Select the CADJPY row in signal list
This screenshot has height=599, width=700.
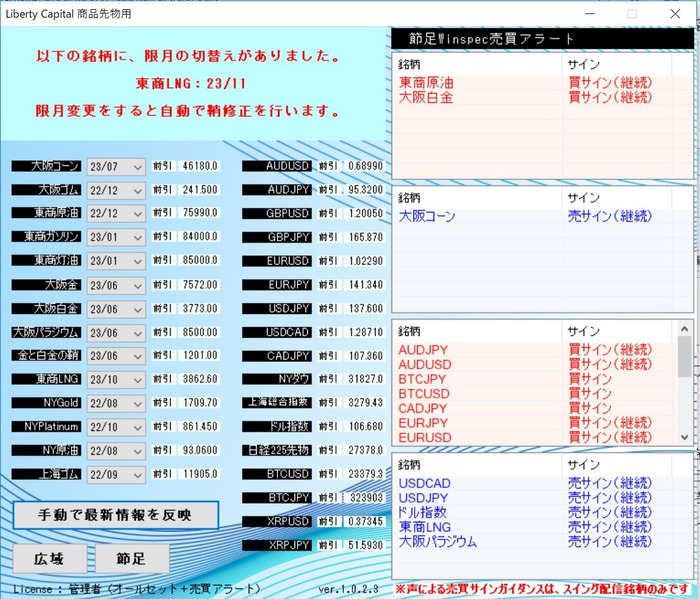535,408
